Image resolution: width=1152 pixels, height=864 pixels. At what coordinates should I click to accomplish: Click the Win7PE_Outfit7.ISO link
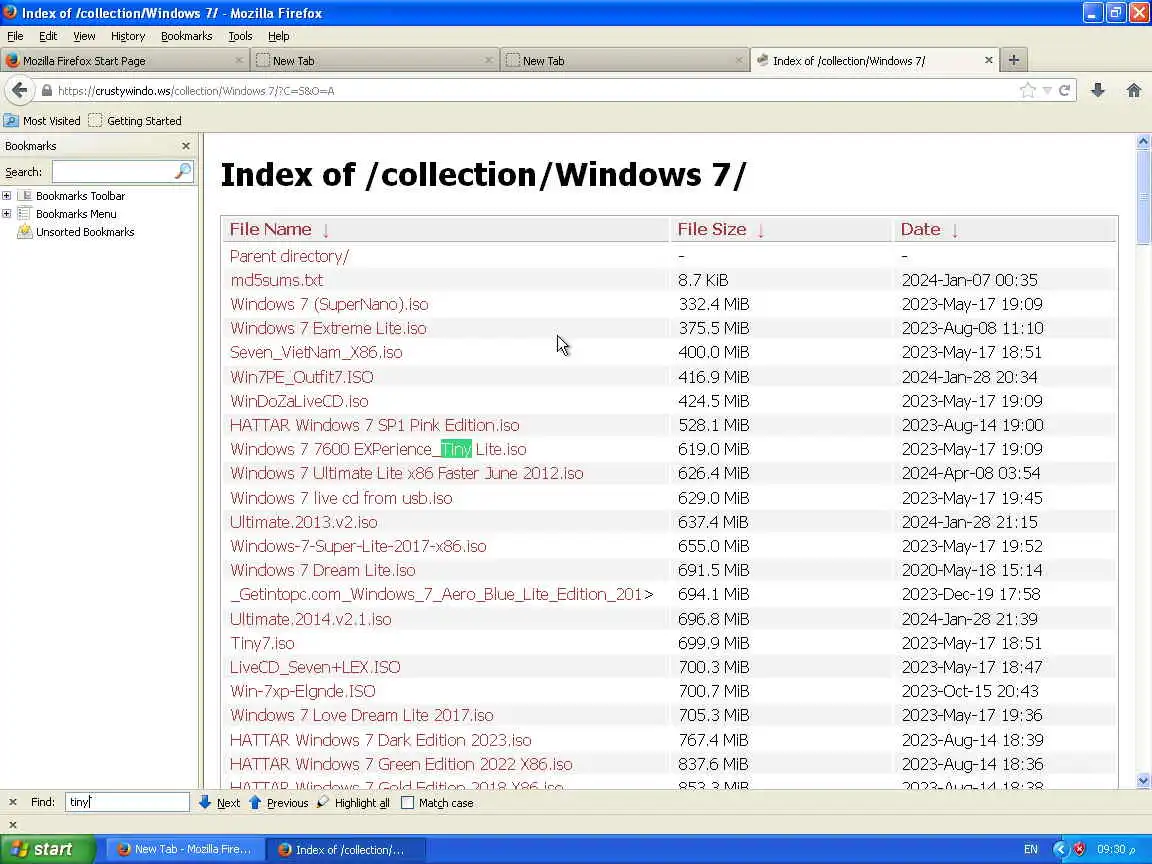pyautogui.click(x=302, y=377)
